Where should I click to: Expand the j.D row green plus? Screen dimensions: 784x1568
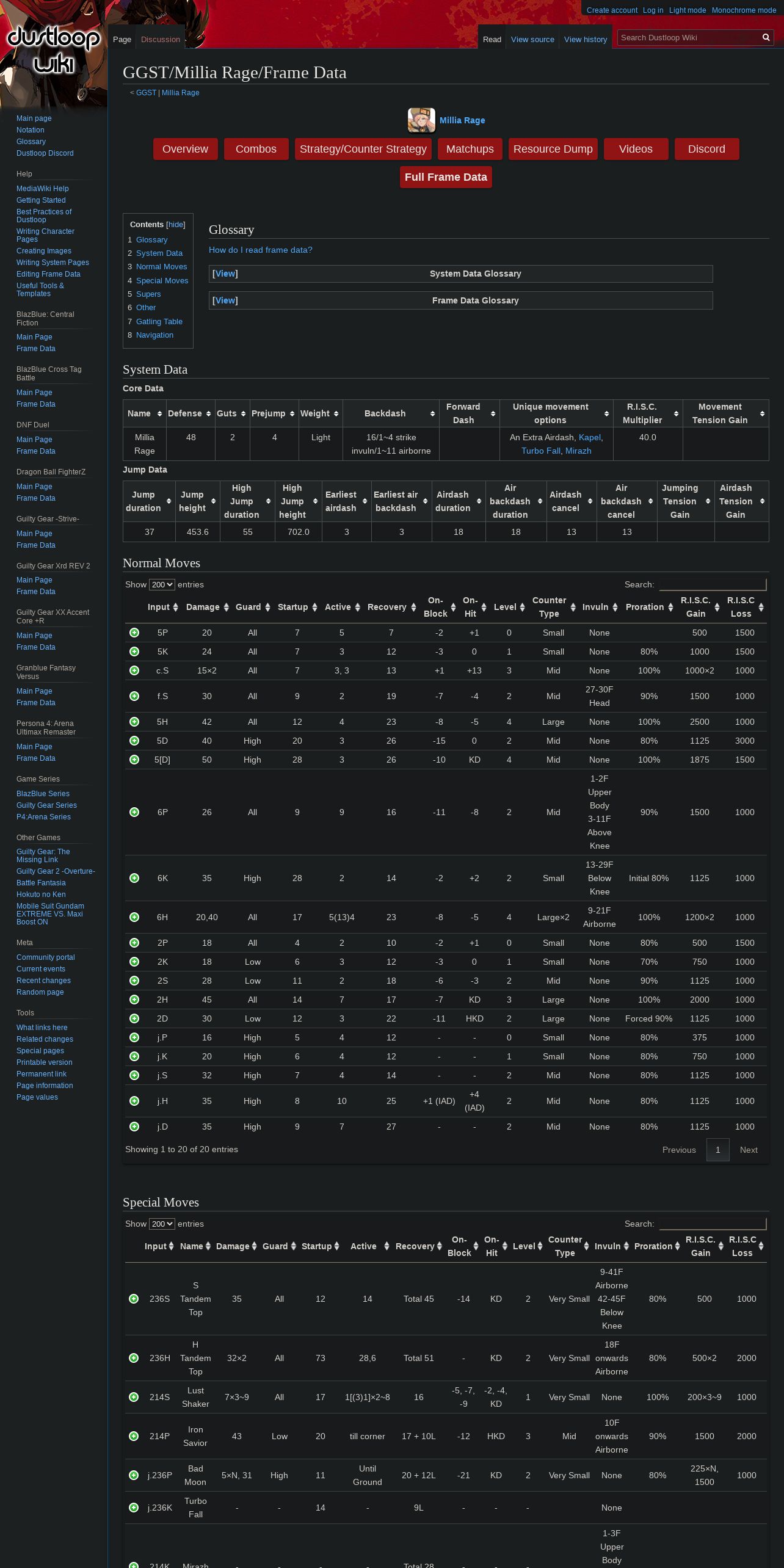[x=134, y=1127]
